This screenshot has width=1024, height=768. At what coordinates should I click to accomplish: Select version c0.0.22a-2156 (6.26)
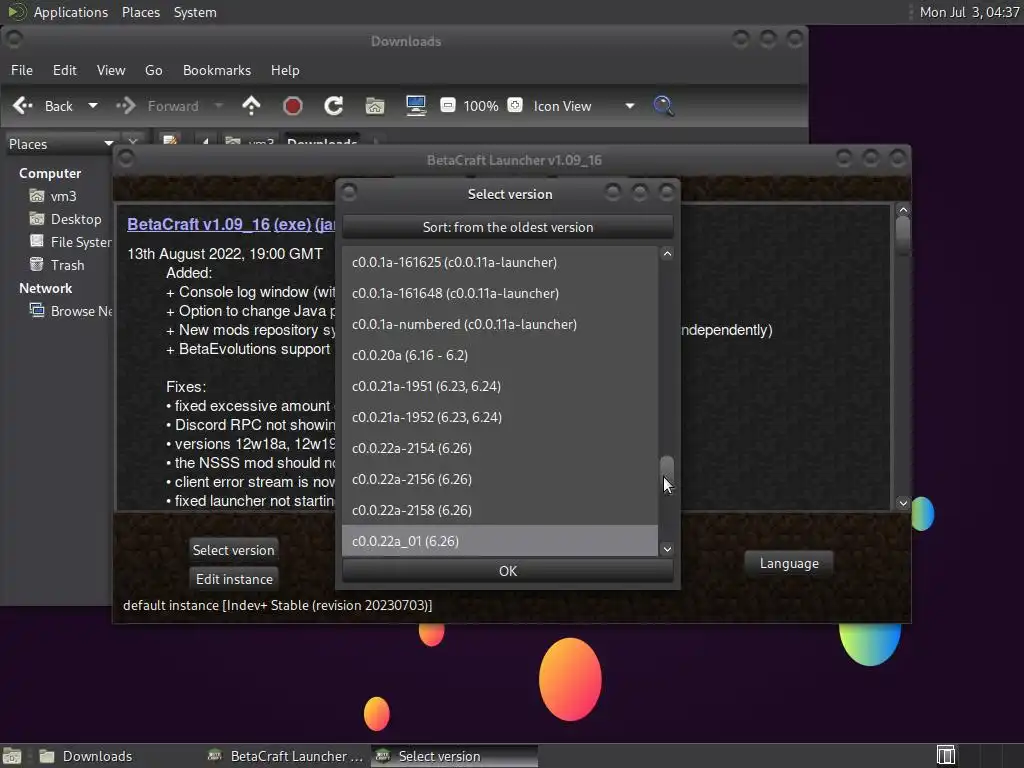point(500,479)
